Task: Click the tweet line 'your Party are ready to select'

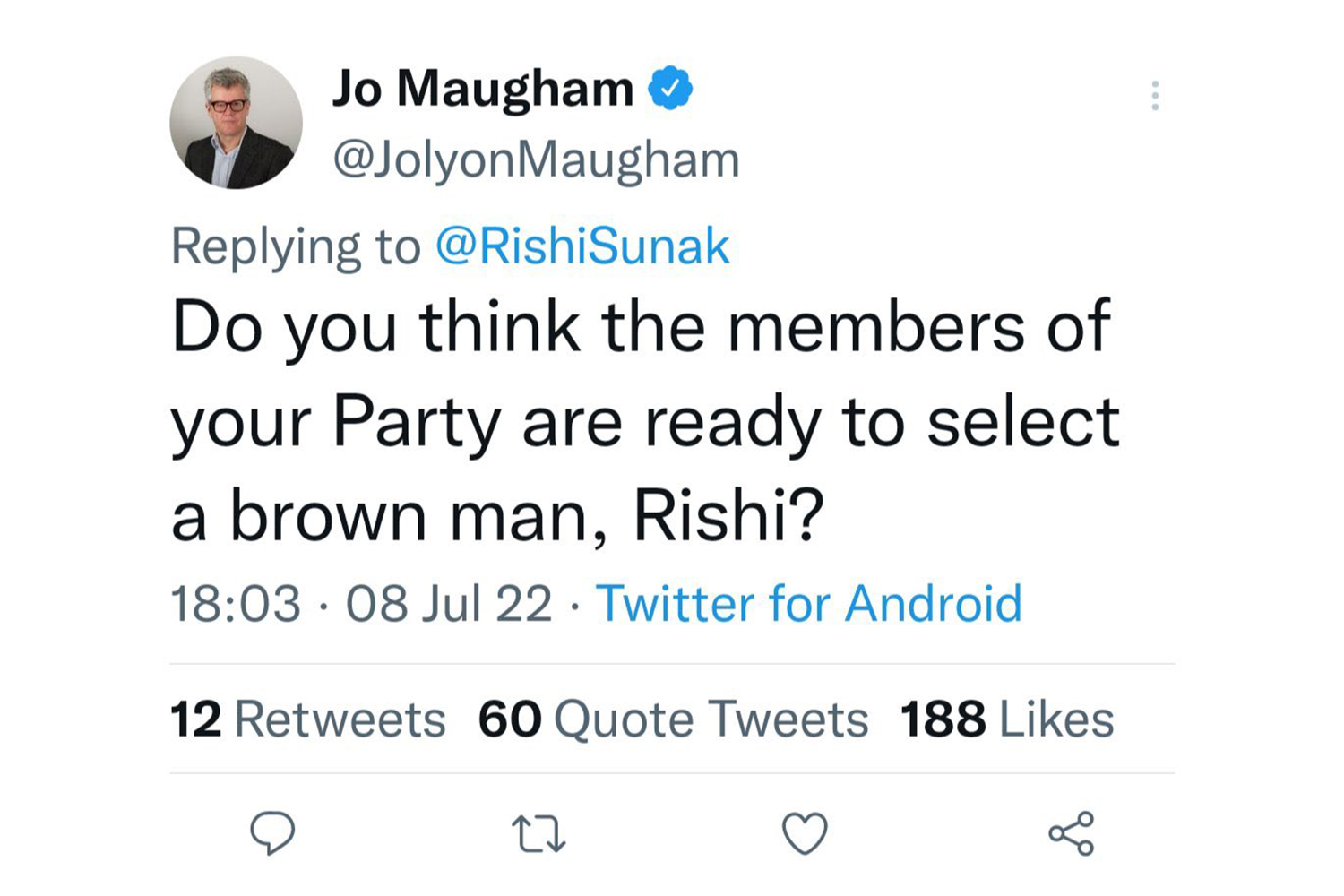Action: (645, 422)
